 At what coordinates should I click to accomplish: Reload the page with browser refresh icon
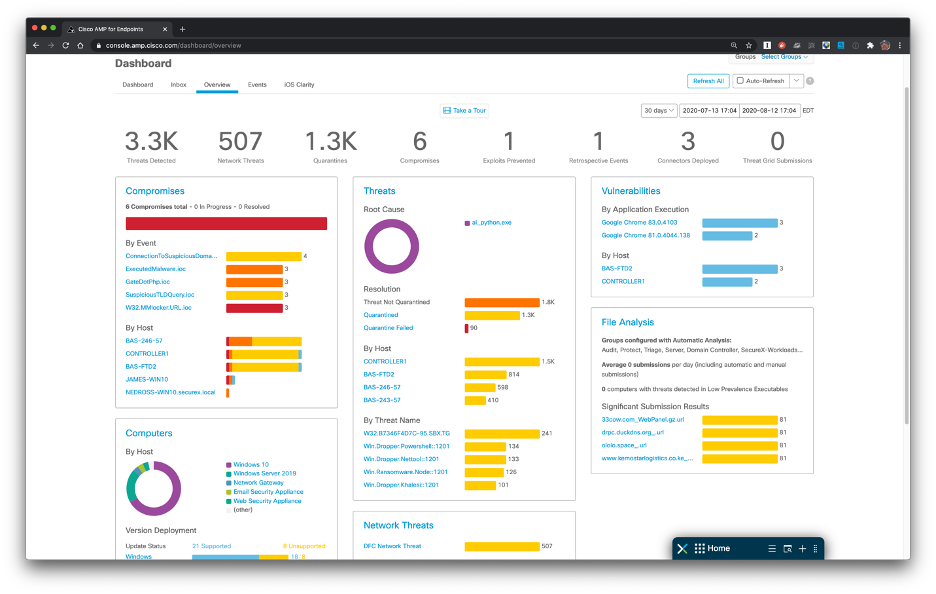click(x=65, y=45)
